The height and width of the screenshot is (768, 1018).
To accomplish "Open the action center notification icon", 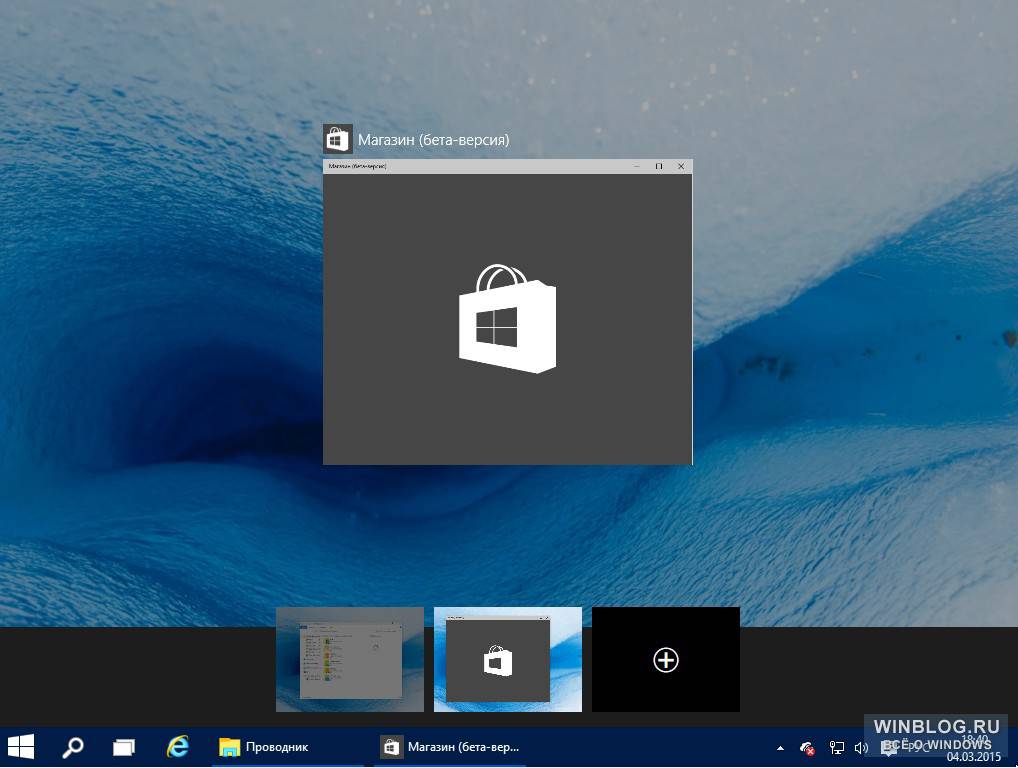I will point(889,748).
